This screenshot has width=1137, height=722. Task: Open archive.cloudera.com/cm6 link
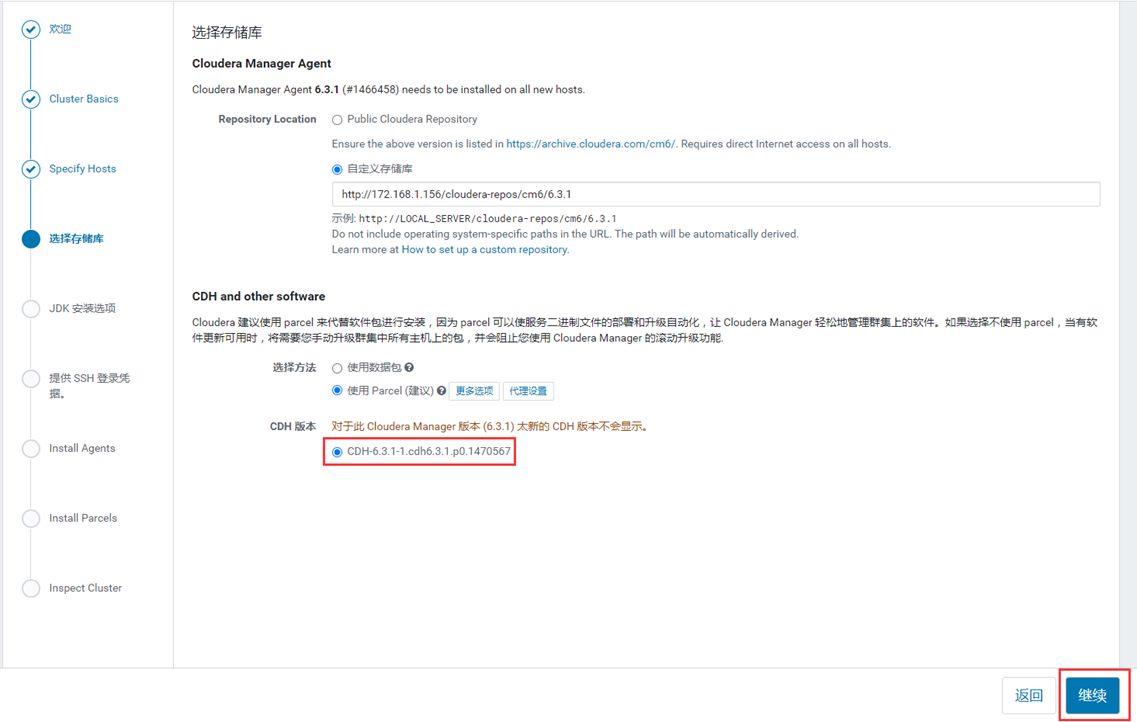[x=591, y=144]
